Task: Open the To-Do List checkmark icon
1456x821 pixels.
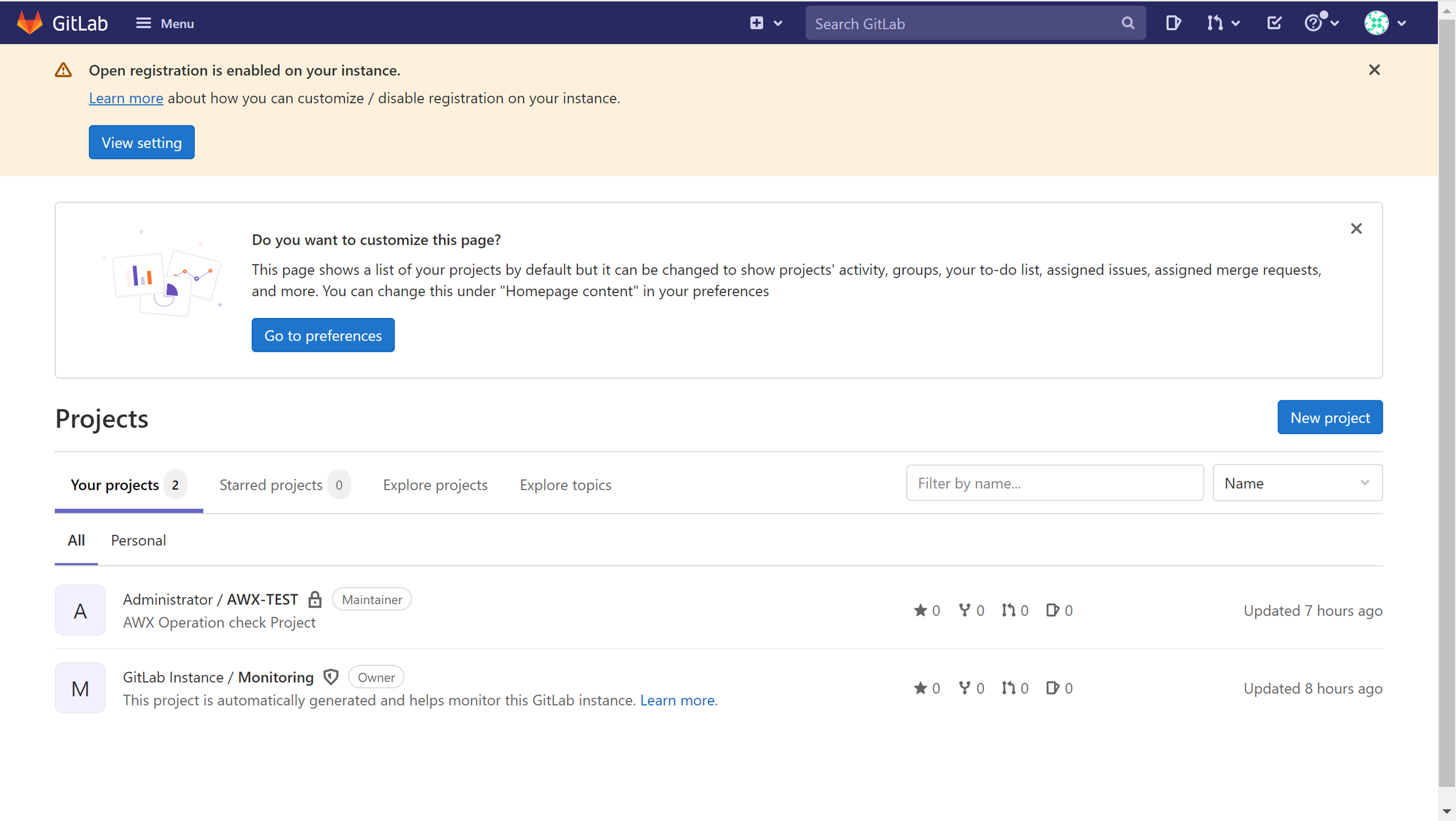Action: click(1274, 23)
